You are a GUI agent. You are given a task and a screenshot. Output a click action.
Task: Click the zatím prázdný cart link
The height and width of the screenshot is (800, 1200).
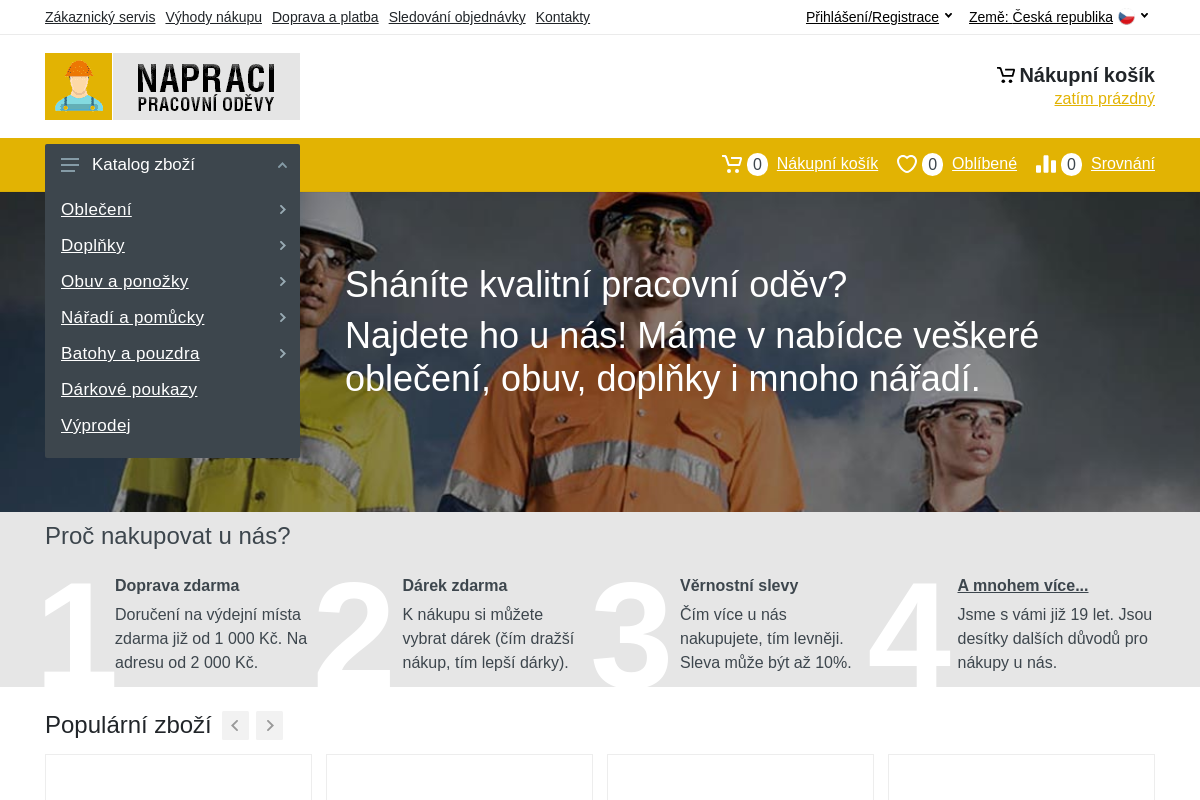pos(1104,98)
